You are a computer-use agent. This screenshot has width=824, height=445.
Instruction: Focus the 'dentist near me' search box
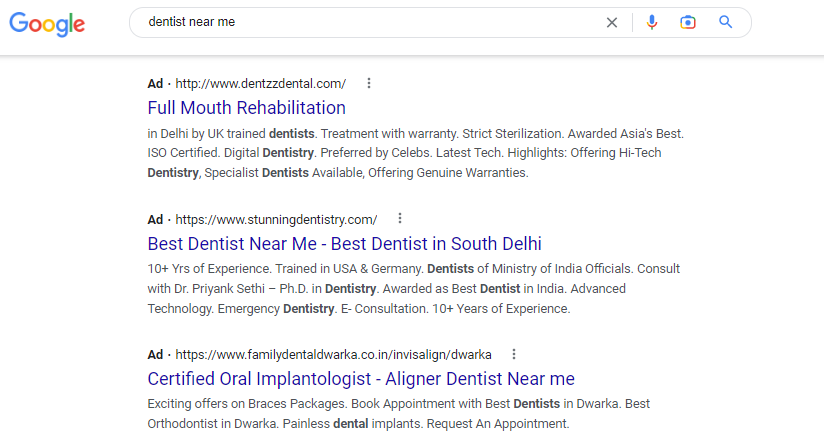(x=368, y=22)
